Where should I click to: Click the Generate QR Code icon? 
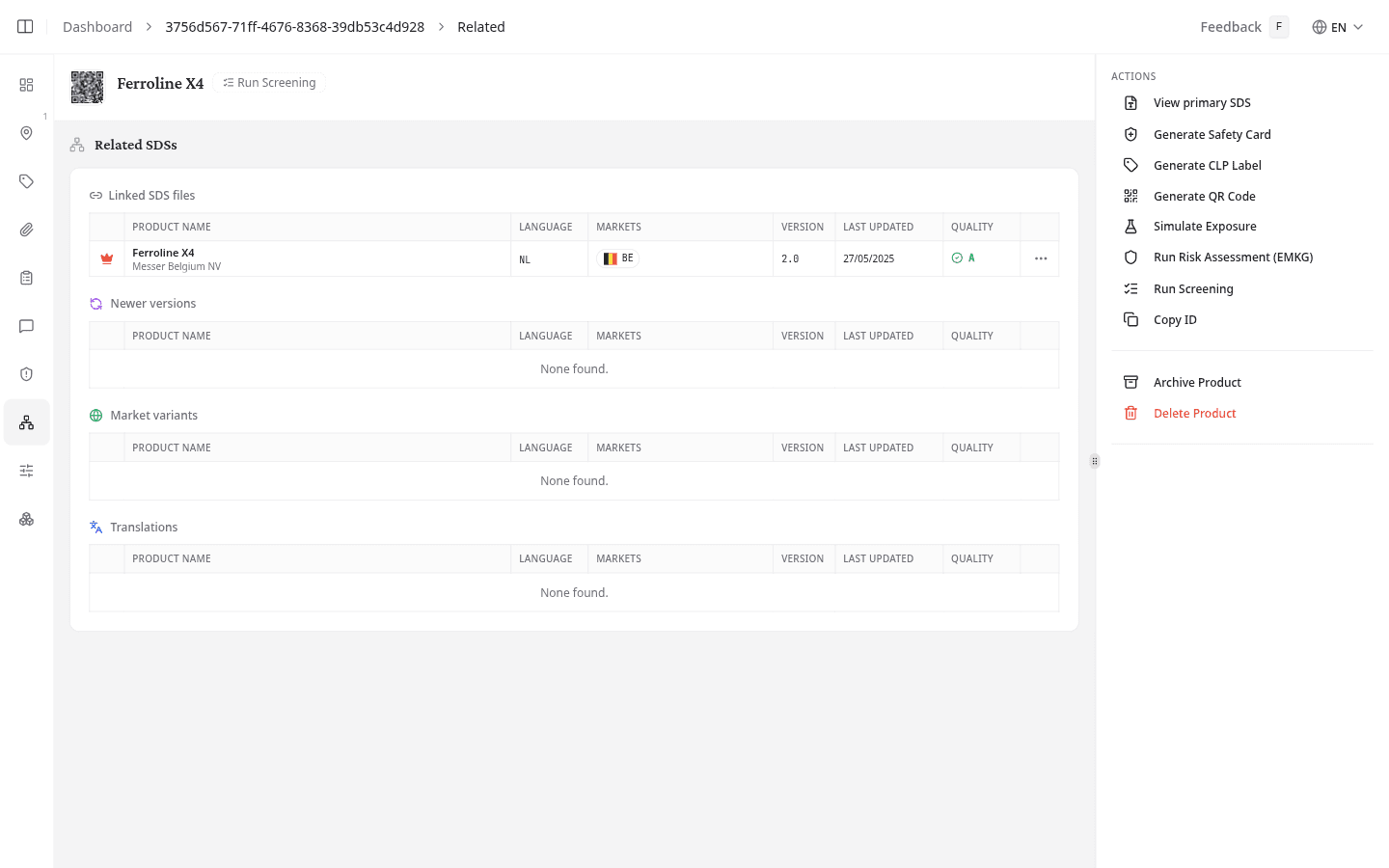point(1130,197)
